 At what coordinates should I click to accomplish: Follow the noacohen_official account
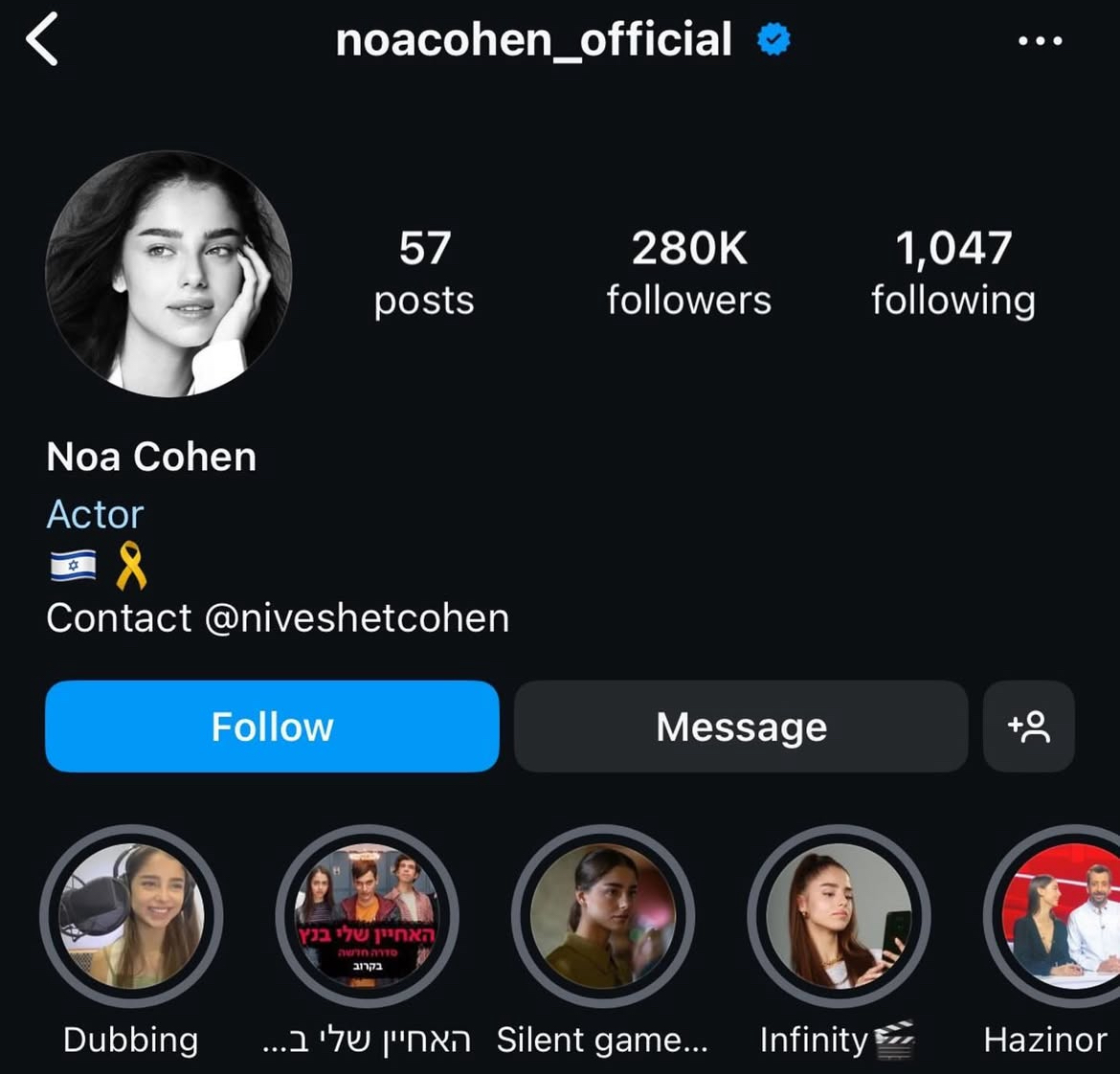272,727
